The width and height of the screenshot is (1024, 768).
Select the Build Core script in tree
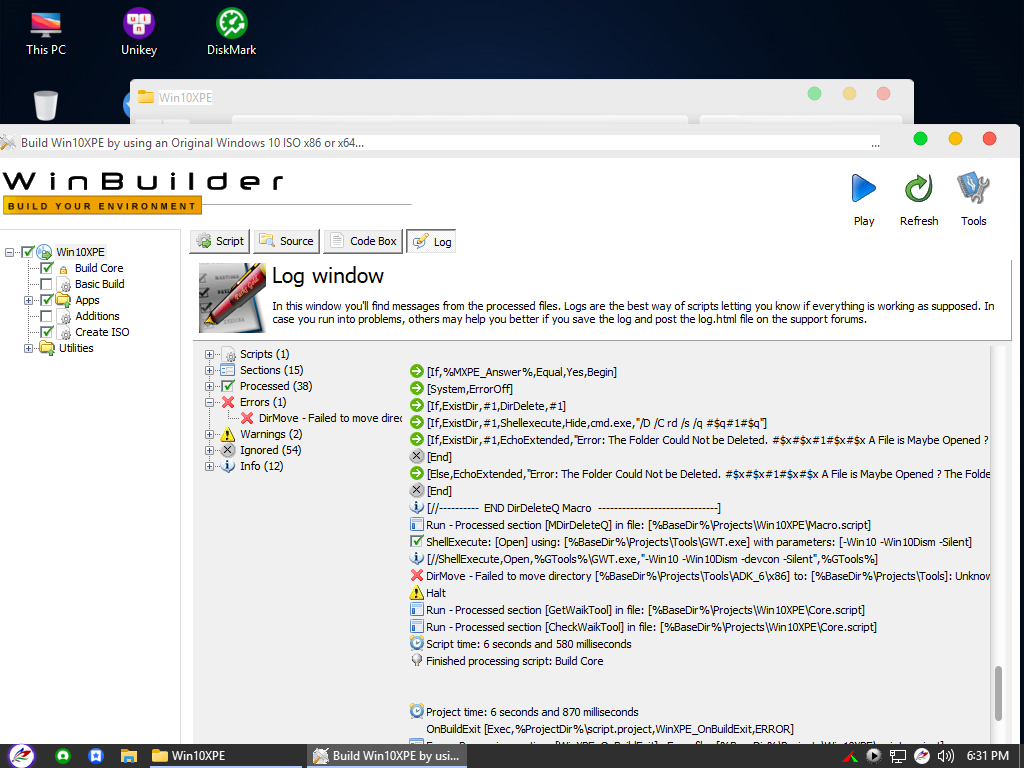point(99,268)
